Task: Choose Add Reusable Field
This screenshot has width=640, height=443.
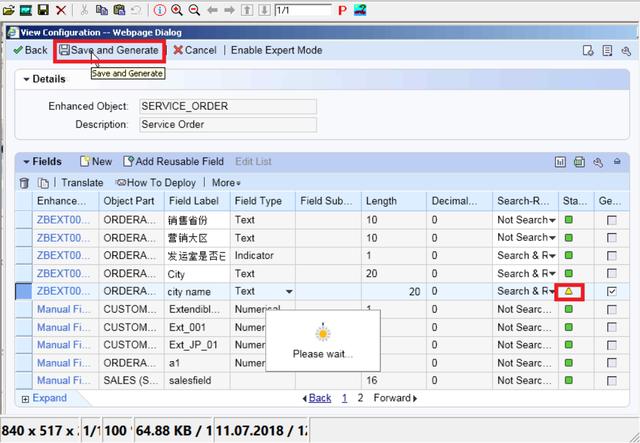Action: point(173,162)
